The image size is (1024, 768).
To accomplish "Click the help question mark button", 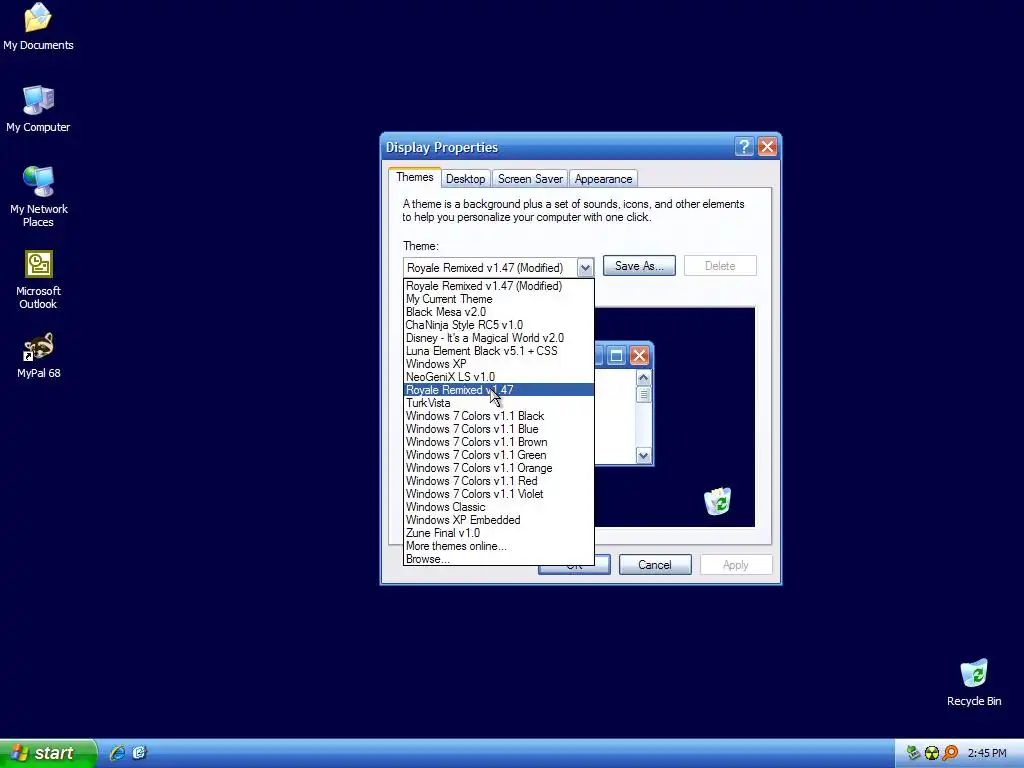I will pyautogui.click(x=744, y=146).
